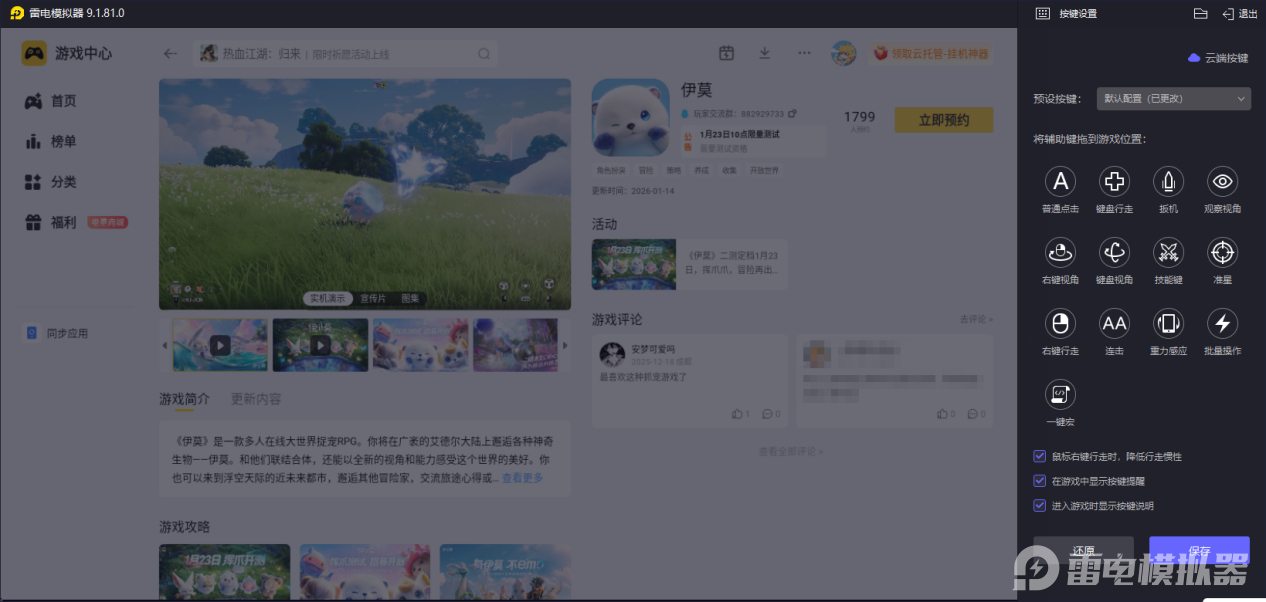Image resolution: width=1266 pixels, height=602 pixels.
Task: Click the 开放世界 genre tag
Action: point(763,170)
